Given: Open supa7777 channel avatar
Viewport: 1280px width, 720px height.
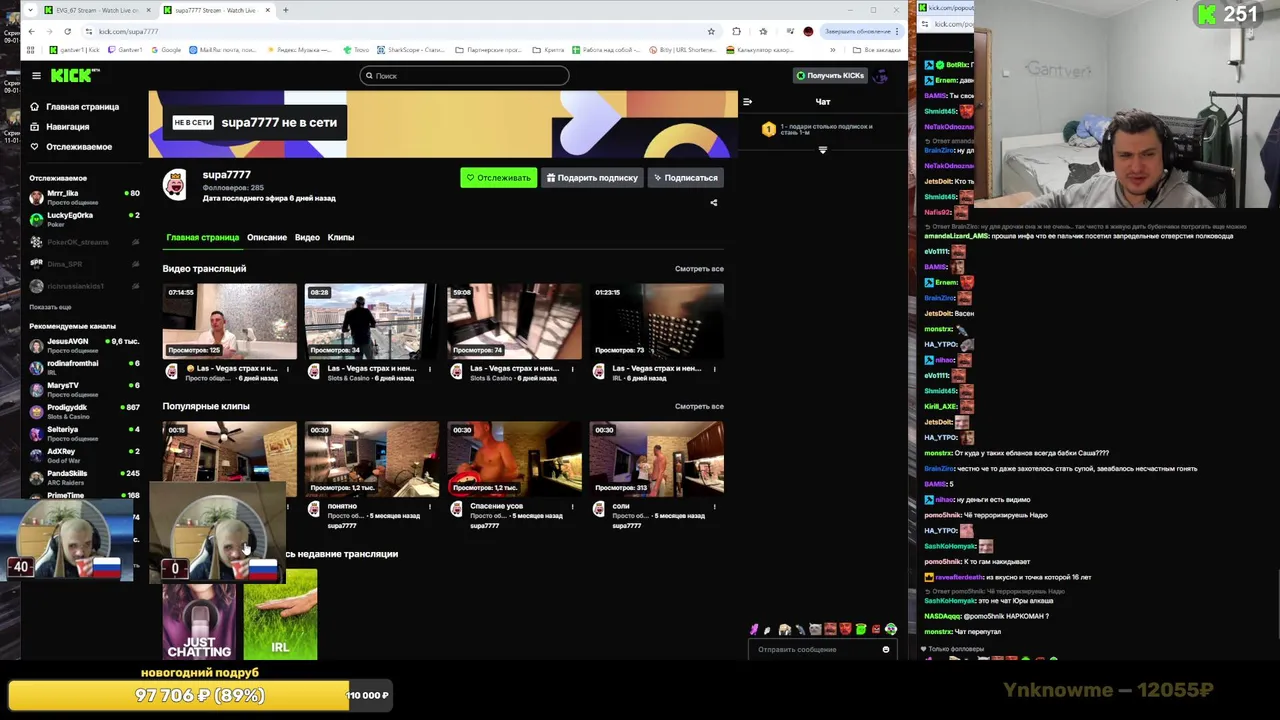Looking at the screenshot, I should click(175, 185).
